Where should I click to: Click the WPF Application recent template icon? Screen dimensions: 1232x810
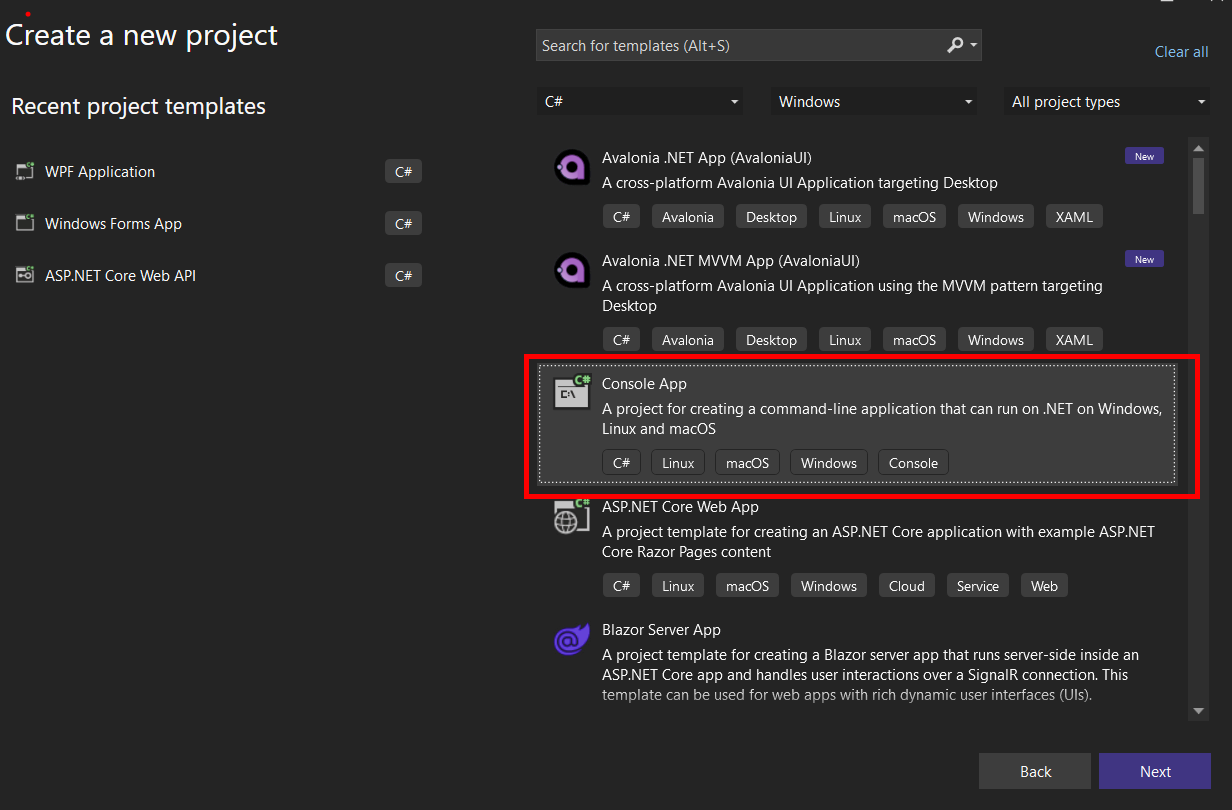click(x=25, y=171)
